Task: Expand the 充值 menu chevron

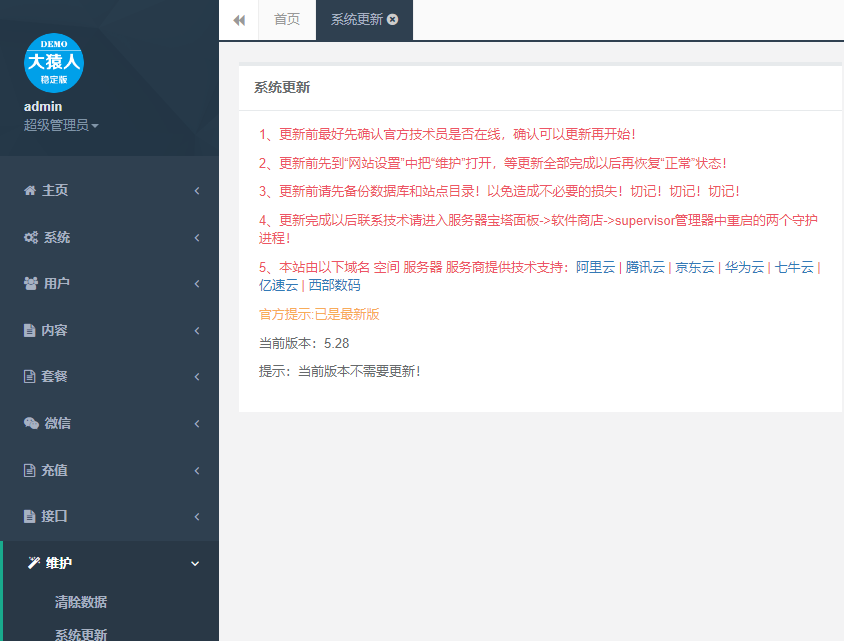Action: (x=197, y=470)
